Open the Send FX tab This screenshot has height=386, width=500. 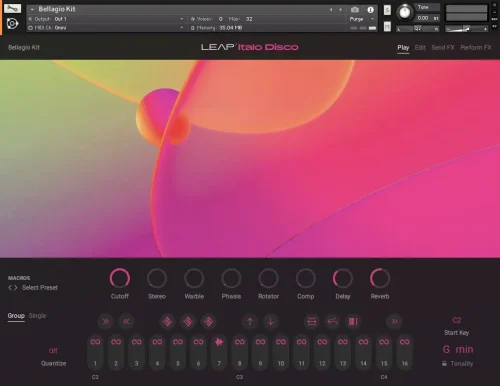tap(443, 48)
